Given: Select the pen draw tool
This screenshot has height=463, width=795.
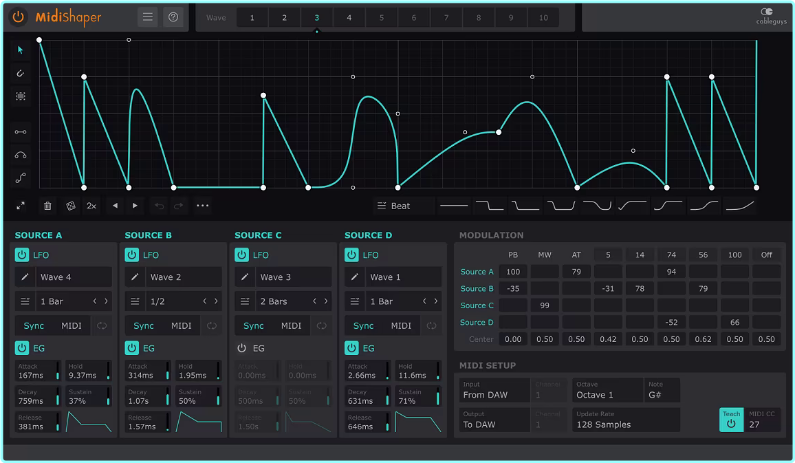Looking at the screenshot, I should [x=20, y=73].
